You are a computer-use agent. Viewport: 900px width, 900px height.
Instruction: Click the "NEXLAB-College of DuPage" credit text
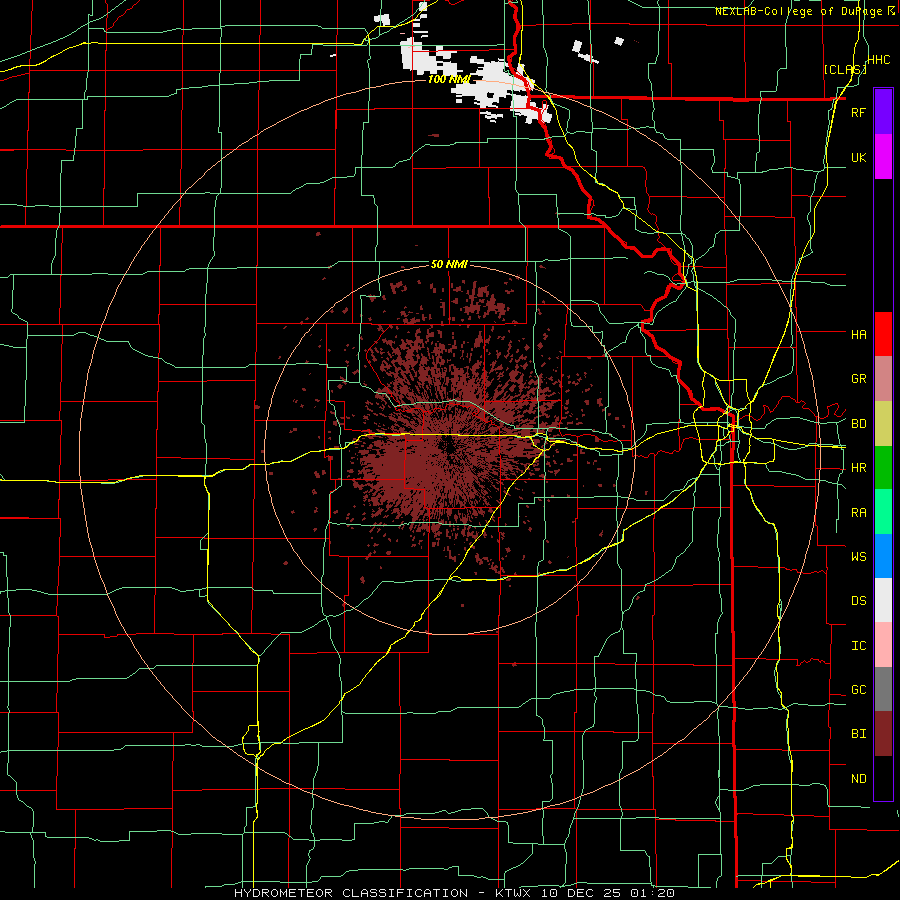click(798, 11)
